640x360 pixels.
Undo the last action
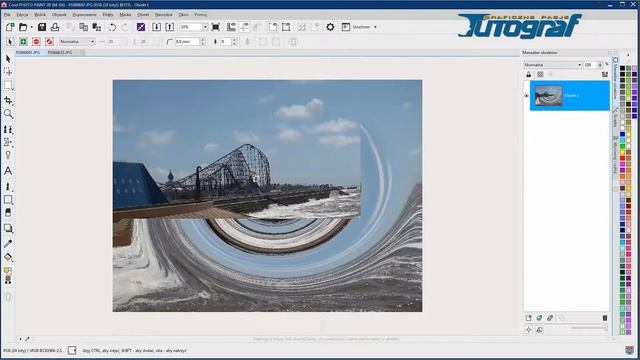112,27
